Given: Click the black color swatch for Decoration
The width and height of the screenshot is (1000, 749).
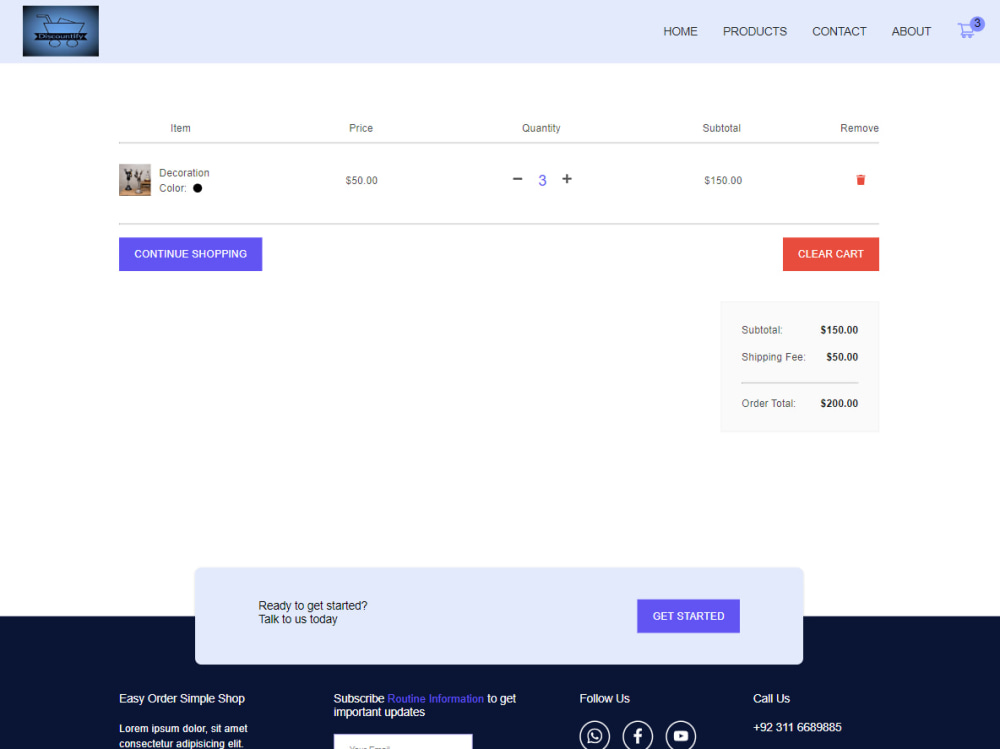Looking at the screenshot, I should point(198,188).
